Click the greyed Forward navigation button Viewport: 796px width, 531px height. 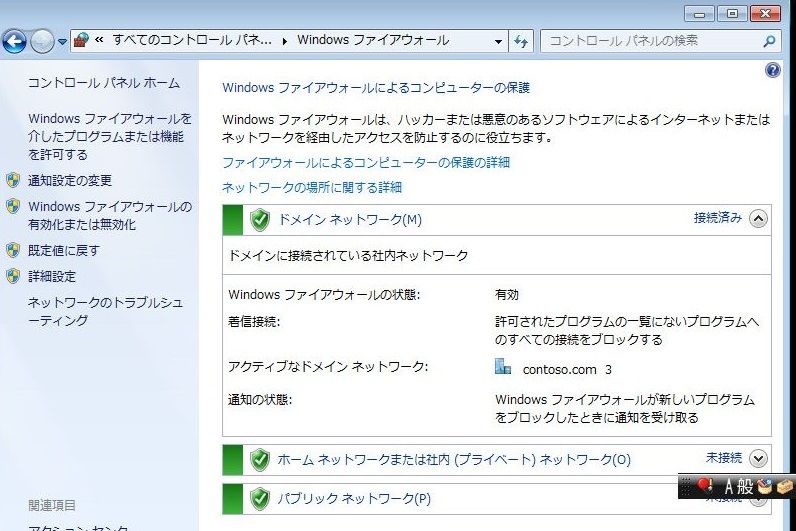click(42, 42)
